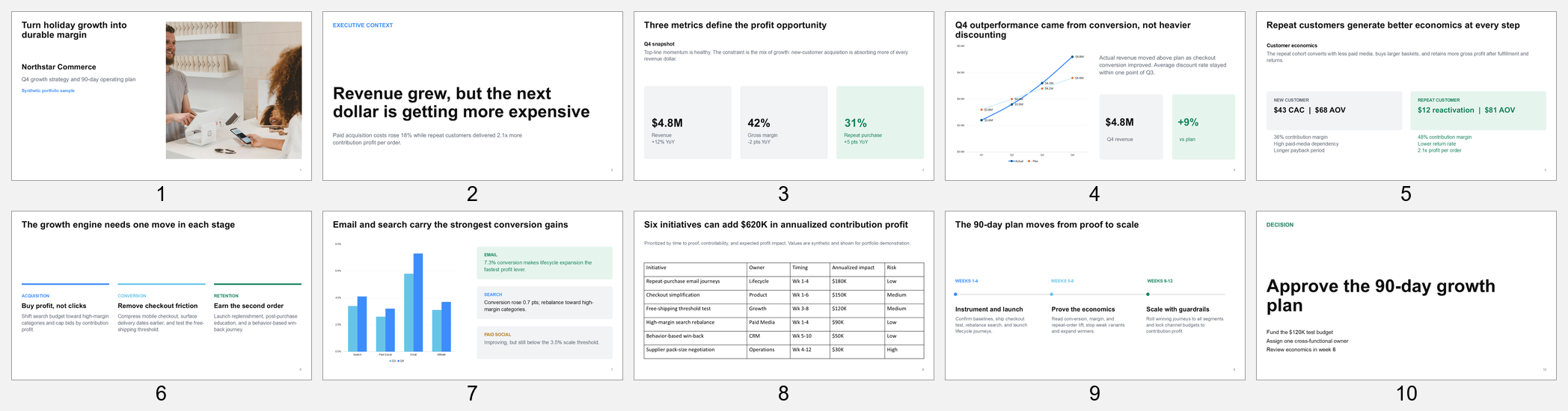
Task: Select the Northstar Commerce title slide thumbnail
Action: pos(162,96)
